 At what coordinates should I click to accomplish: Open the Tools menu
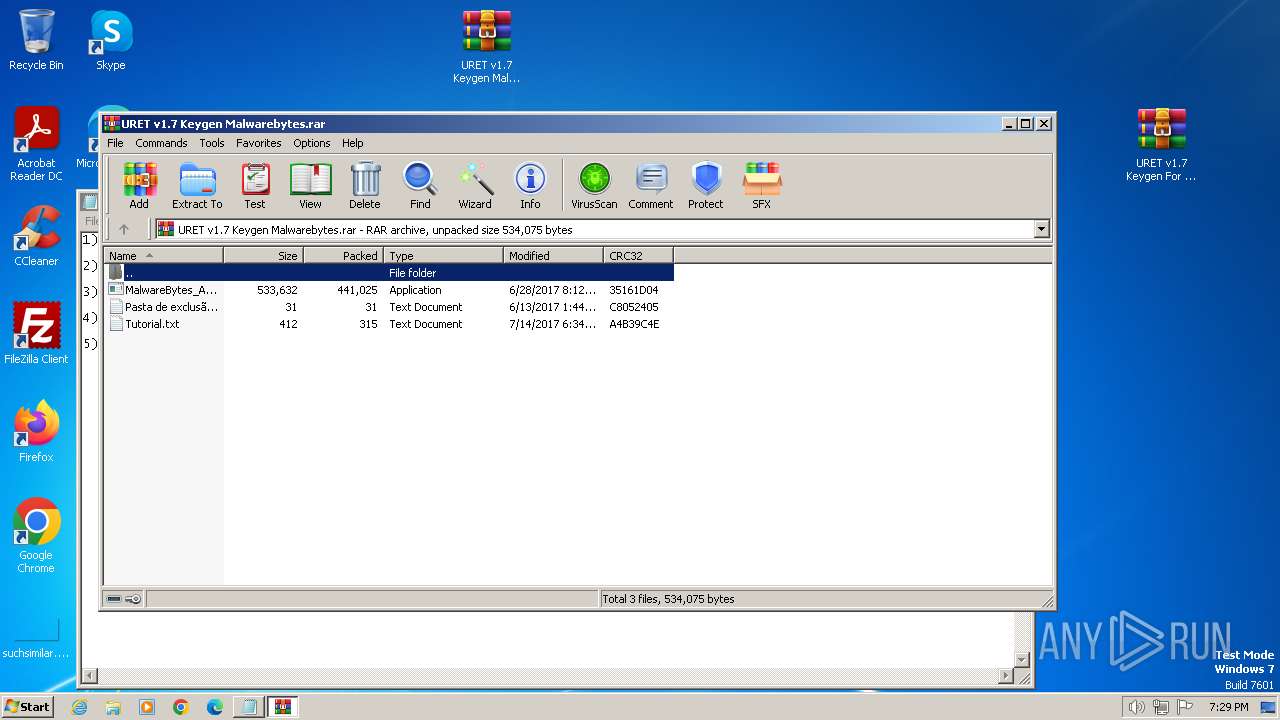point(212,143)
